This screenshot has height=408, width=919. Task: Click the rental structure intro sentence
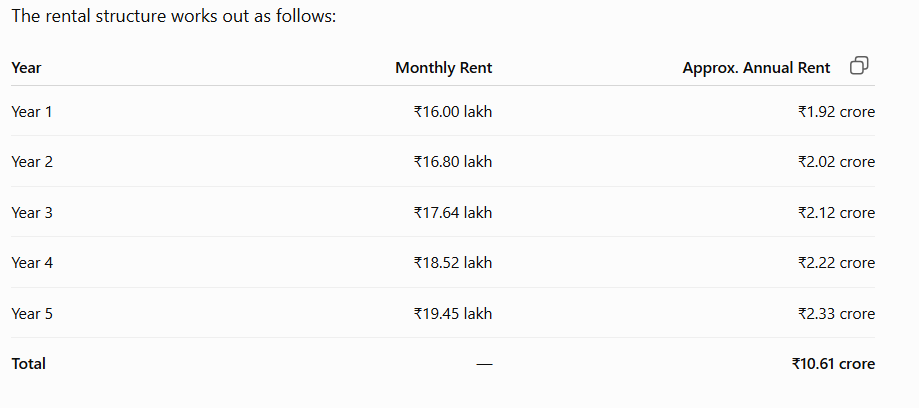tap(174, 16)
